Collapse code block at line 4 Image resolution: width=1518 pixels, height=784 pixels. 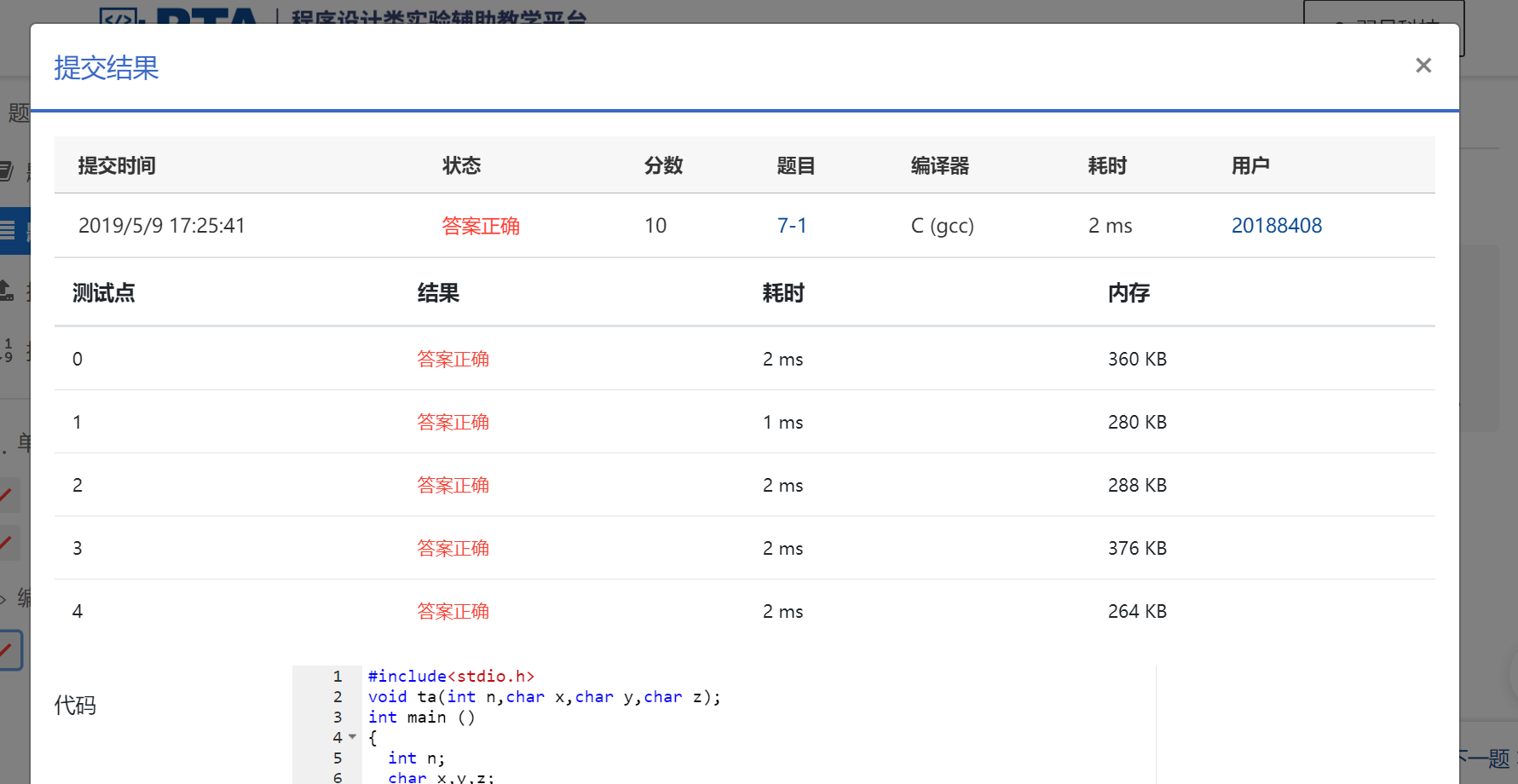tap(352, 737)
